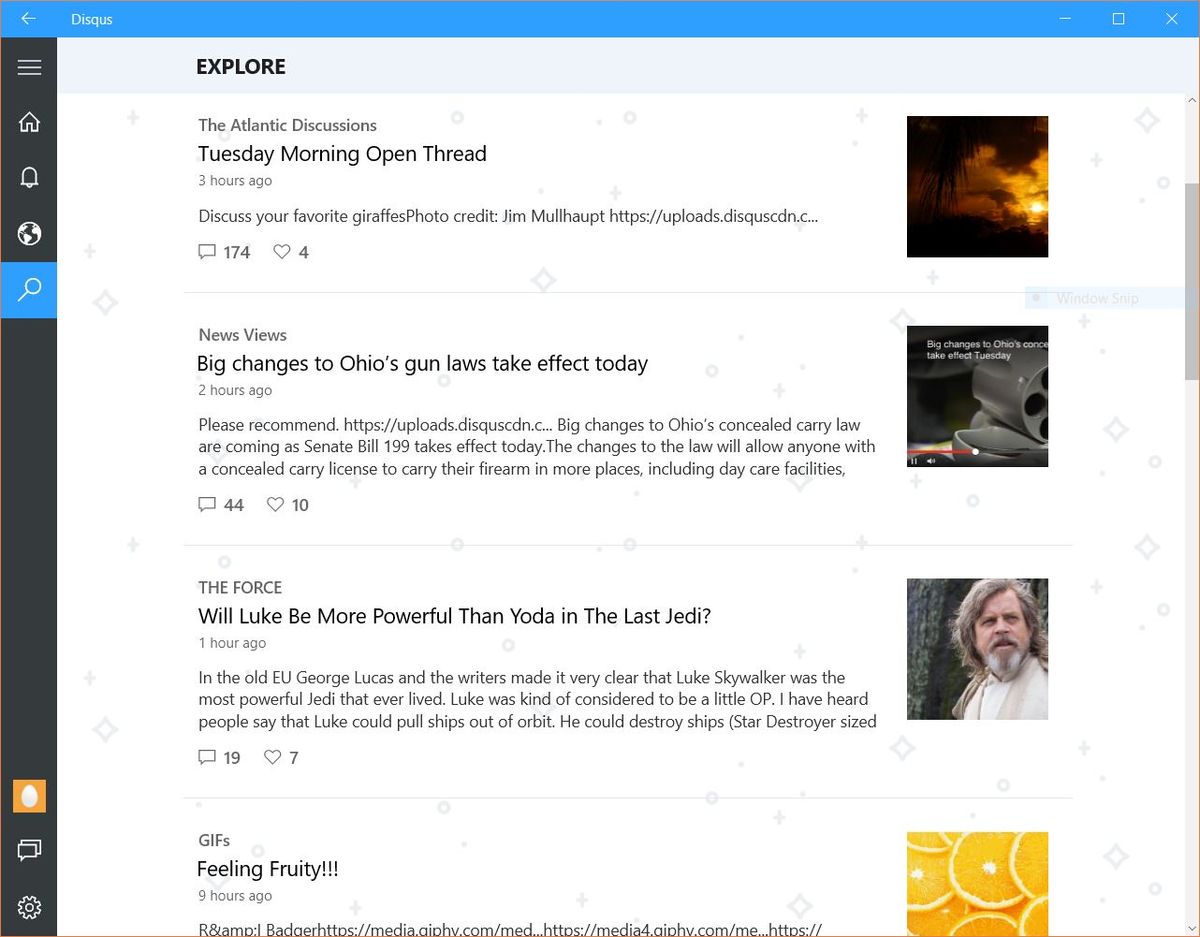The height and width of the screenshot is (937, 1200).
Task: Open the sunset thumbnail image
Action: click(977, 186)
